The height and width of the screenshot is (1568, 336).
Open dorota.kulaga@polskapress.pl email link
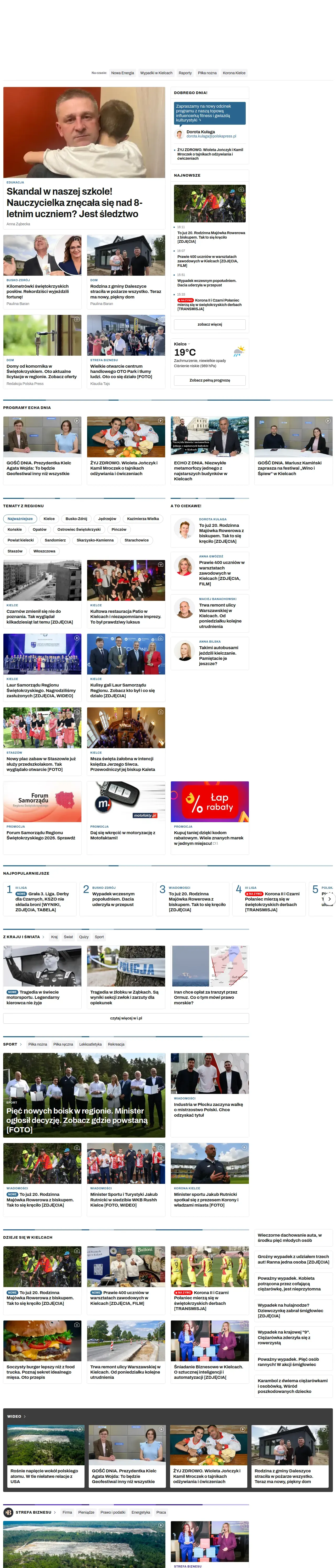[211, 136]
